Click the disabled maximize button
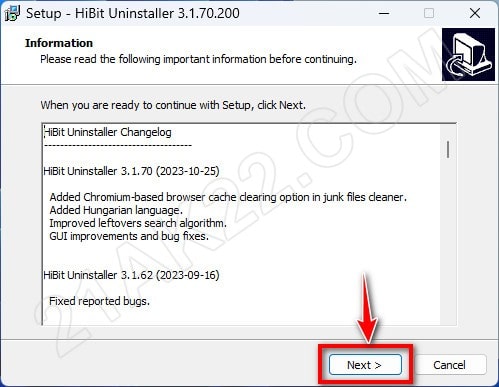The image size is (499, 387). pyautogui.click(x=429, y=13)
